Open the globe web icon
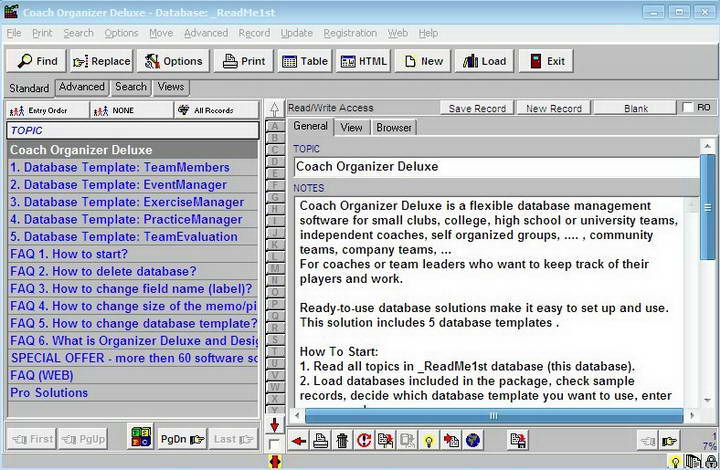The width and height of the screenshot is (720, 470). click(x=472, y=441)
